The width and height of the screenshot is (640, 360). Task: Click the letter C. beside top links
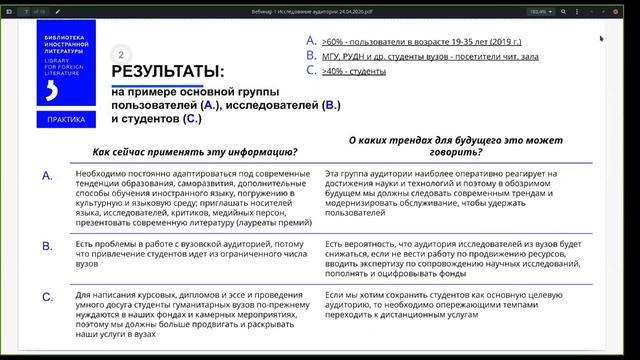click(311, 70)
